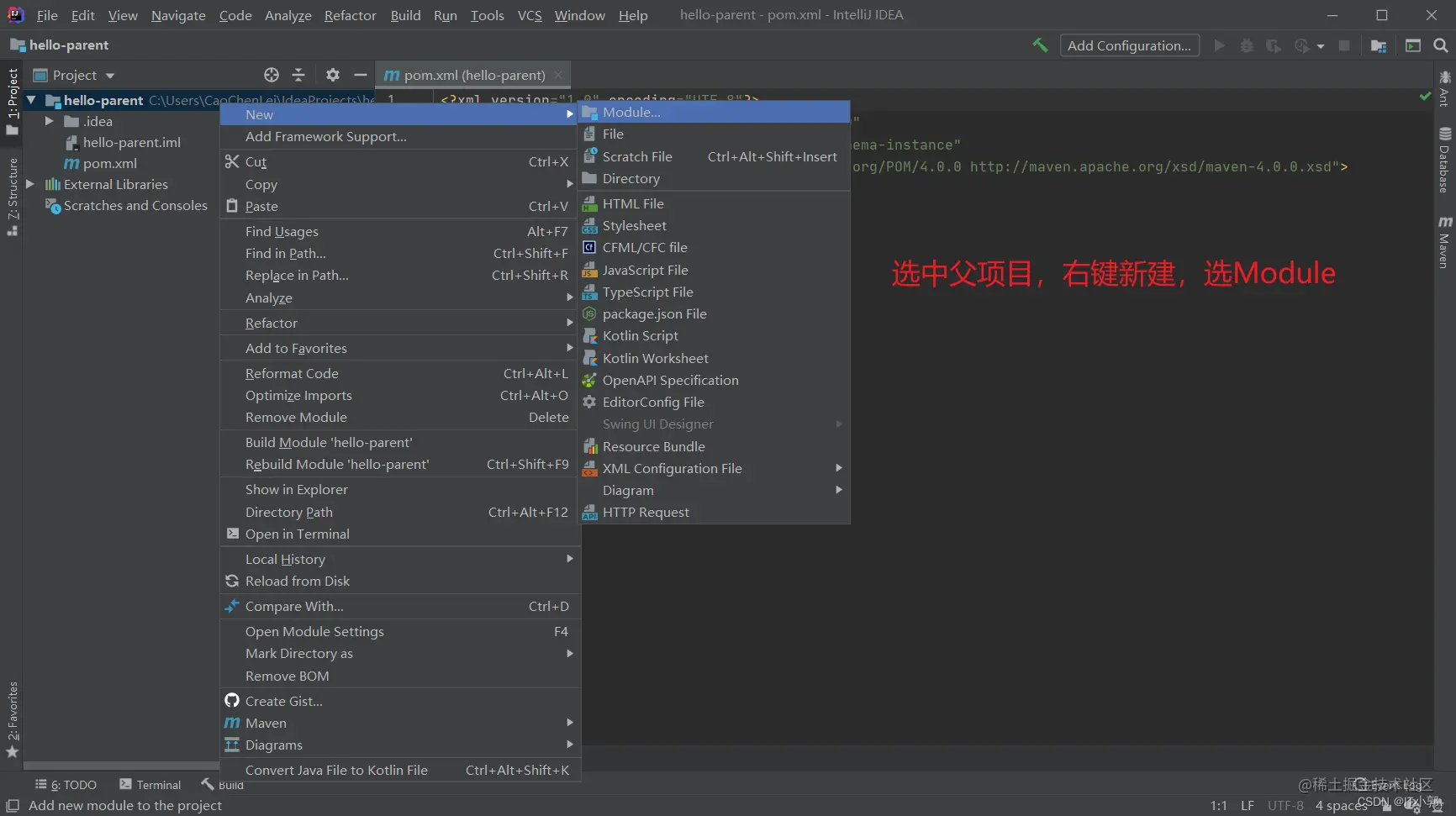Expand the Copy submenu
Screen dimensions: 1456x816
tap(400, 184)
